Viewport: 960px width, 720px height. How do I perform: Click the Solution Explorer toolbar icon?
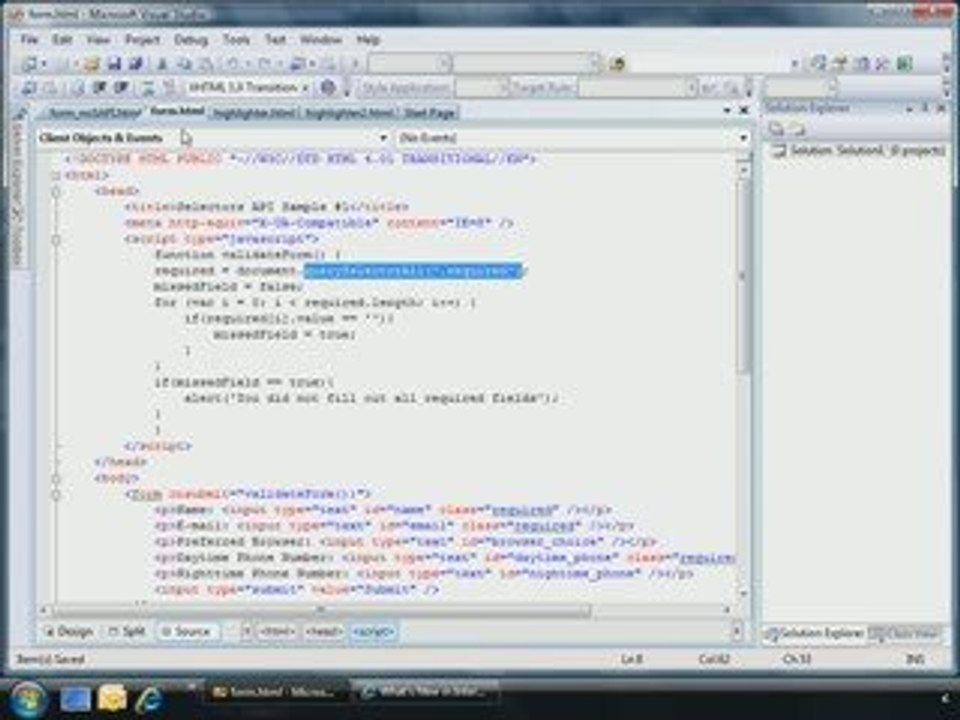pos(818,63)
